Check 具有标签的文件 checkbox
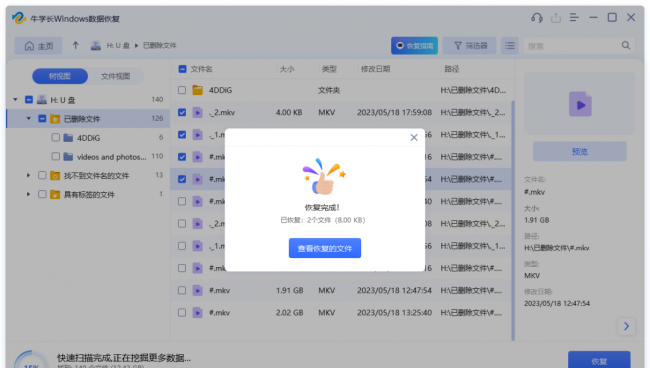 (x=42, y=194)
